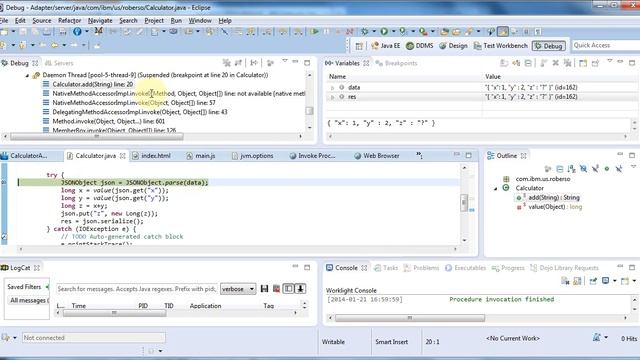This screenshot has width=640, height=360.
Task: Select the All messages saved filter
Action: tap(28, 300)
